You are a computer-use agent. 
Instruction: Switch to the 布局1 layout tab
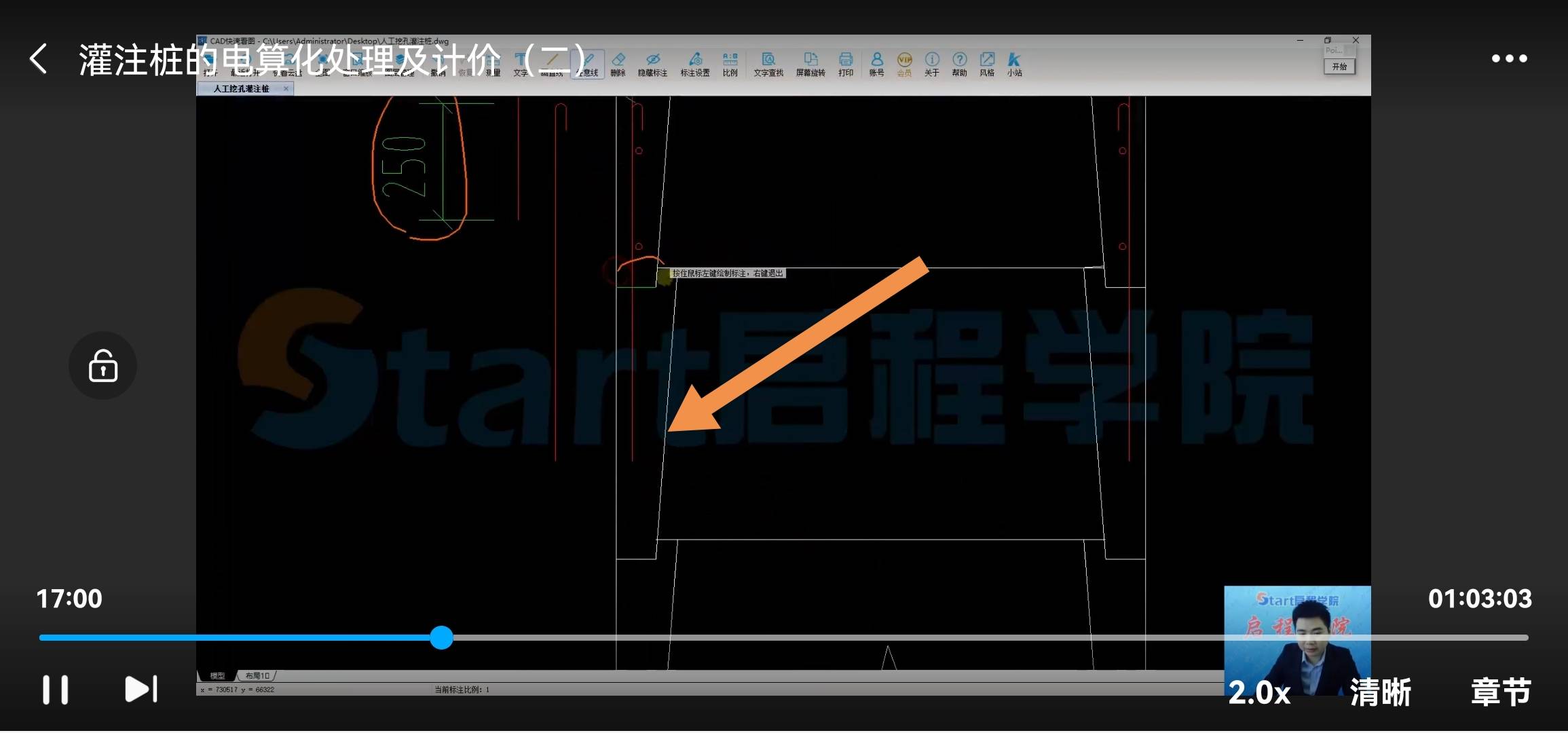click(x=258, y=676)
